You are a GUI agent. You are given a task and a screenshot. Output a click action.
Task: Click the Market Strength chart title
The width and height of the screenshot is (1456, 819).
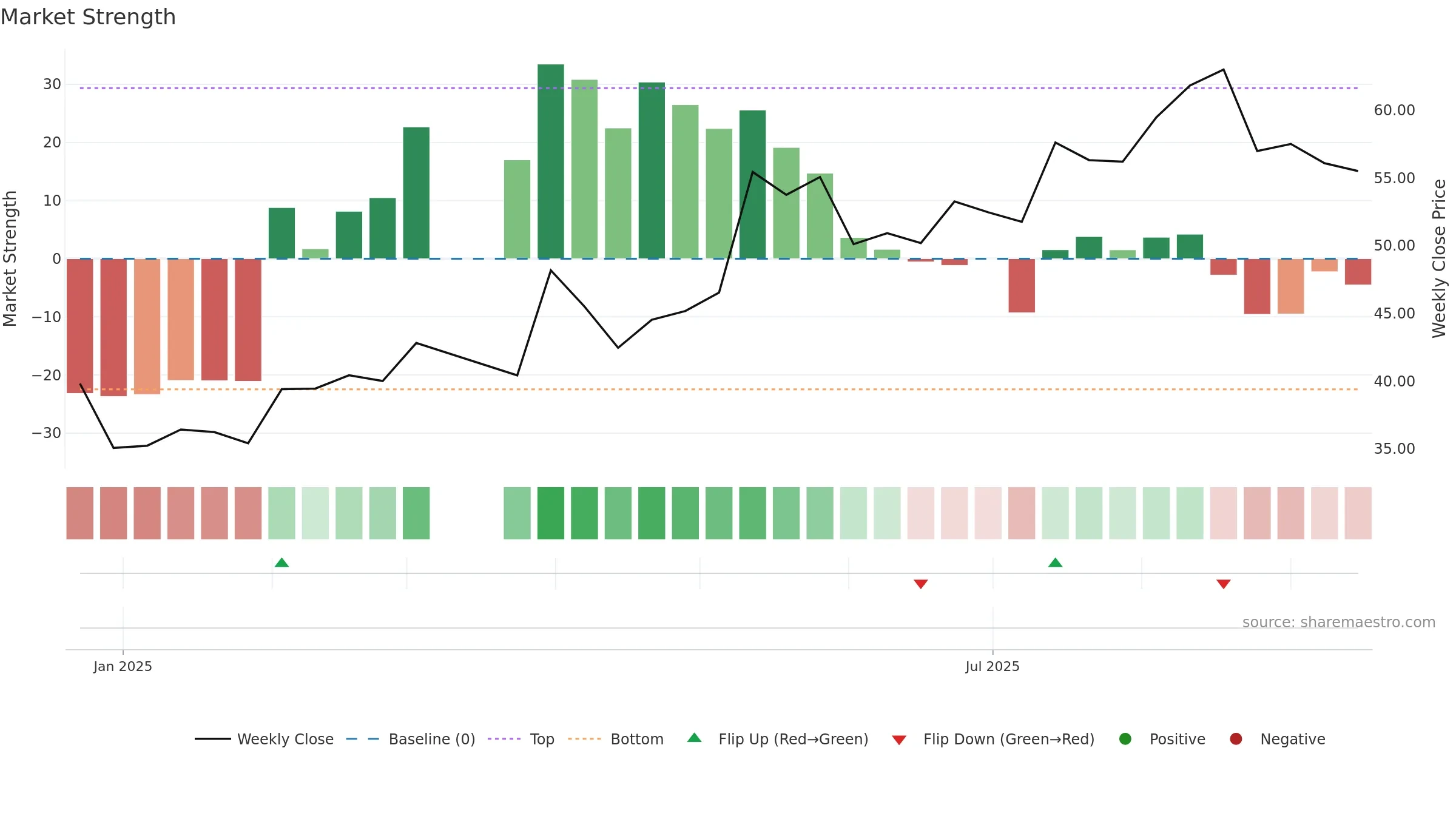tap(88, 17)
